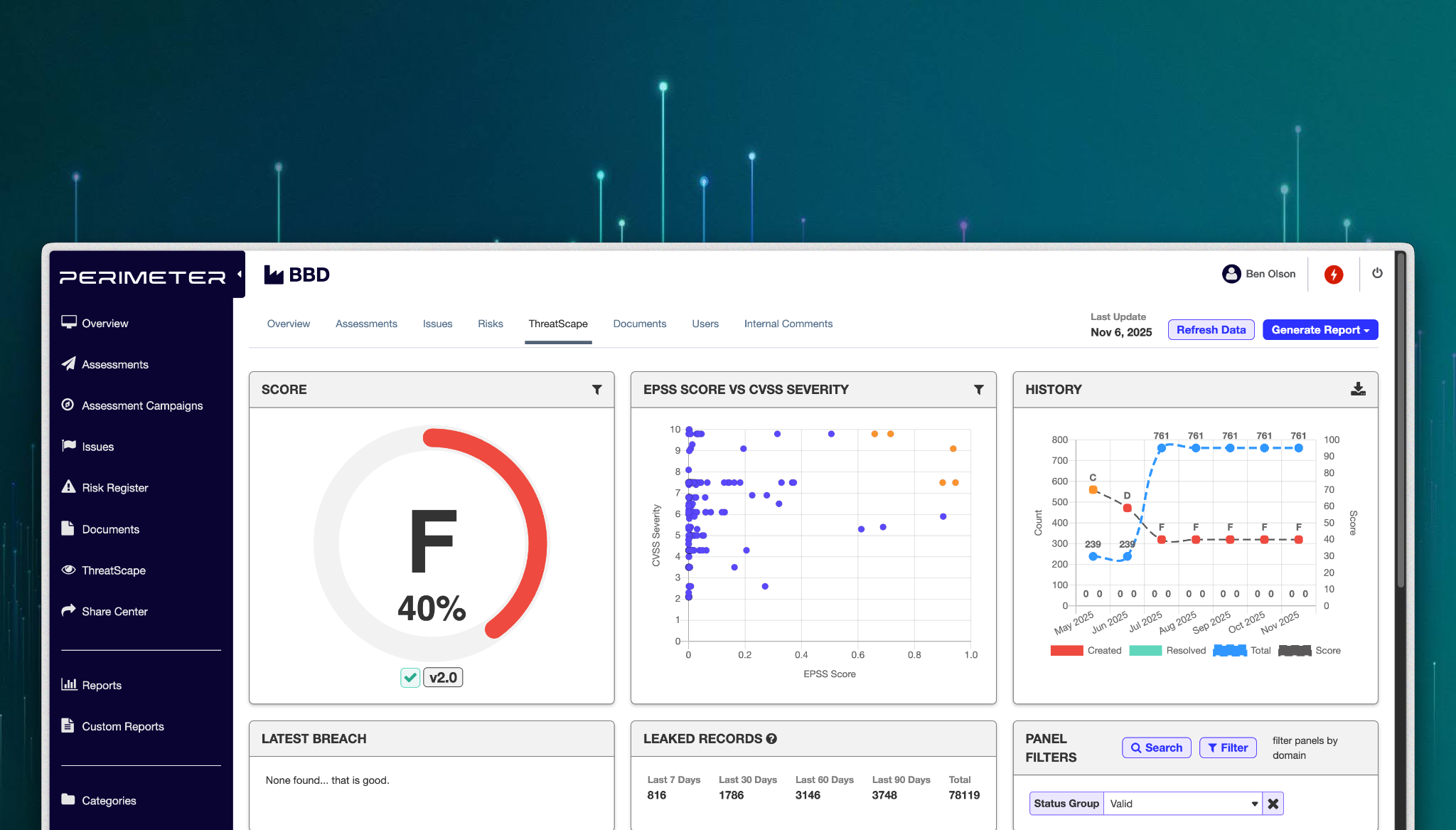Click the Refresh Data button
Screen dimensions: 1456x830
pyautogui.click(x=1211, y=330)
